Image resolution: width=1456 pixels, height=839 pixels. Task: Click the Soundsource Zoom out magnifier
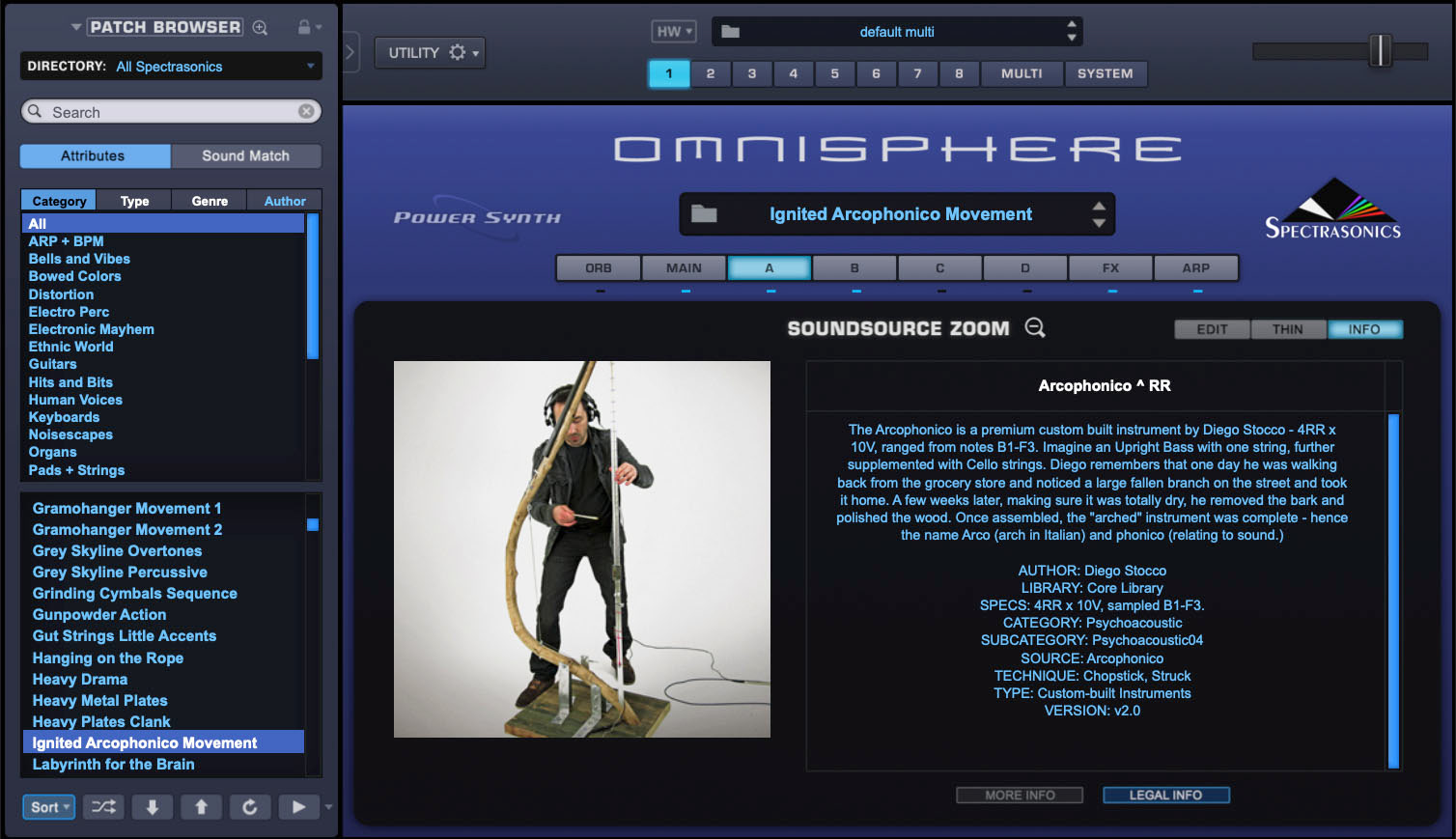[1035, 328]
